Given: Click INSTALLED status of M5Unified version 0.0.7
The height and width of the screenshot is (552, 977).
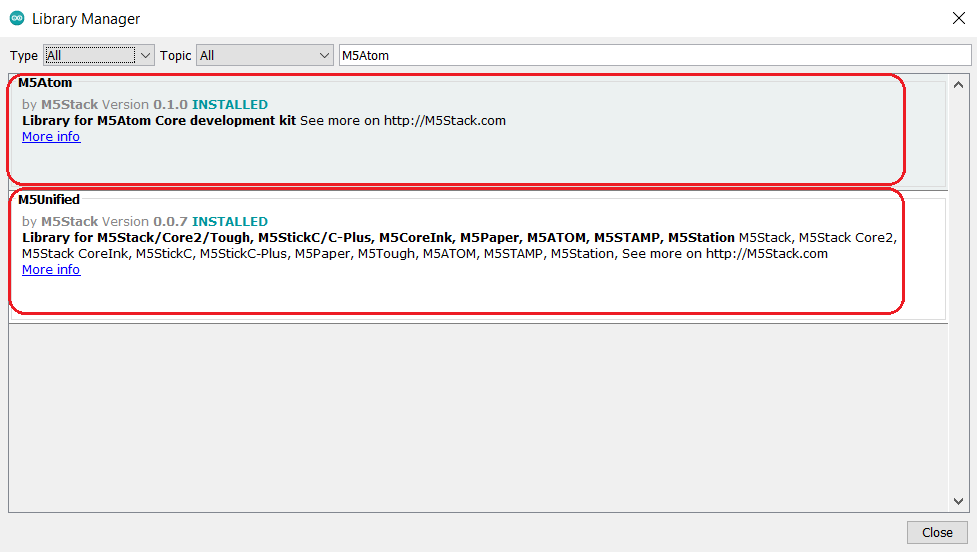Looking at the screenshot, I should (x=230, y=222).
